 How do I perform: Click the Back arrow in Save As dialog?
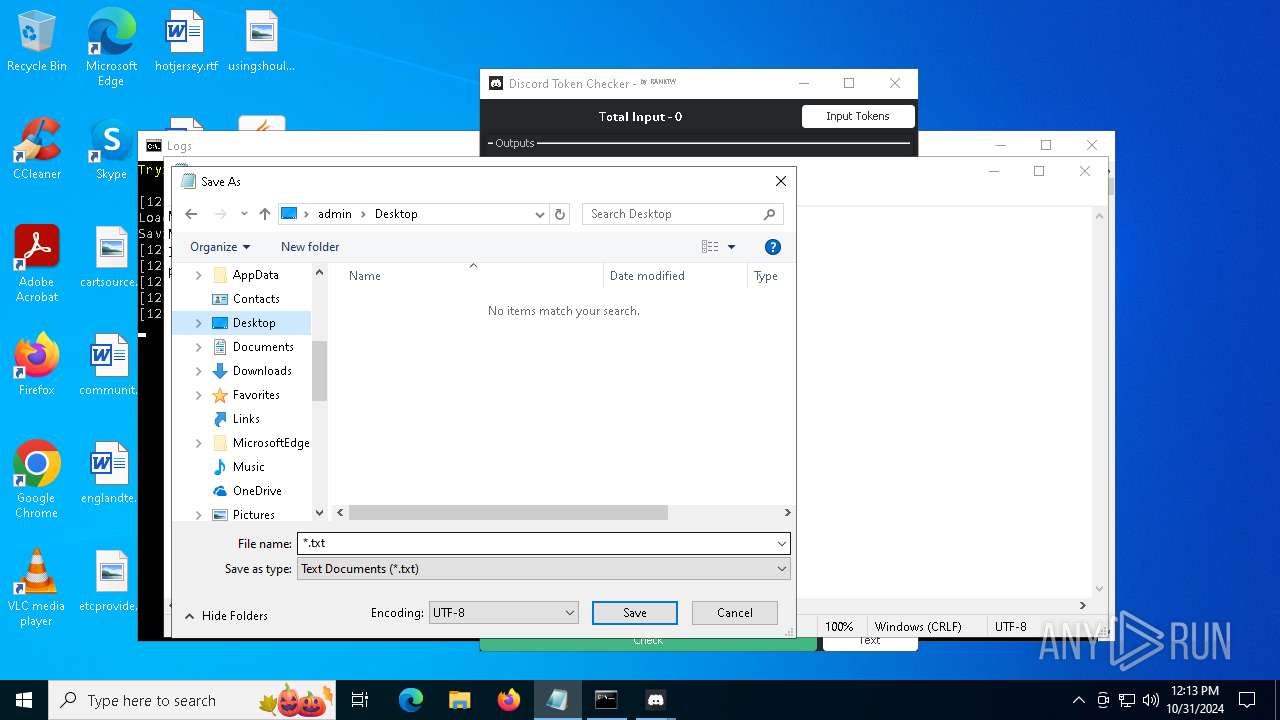pos(192,214)
